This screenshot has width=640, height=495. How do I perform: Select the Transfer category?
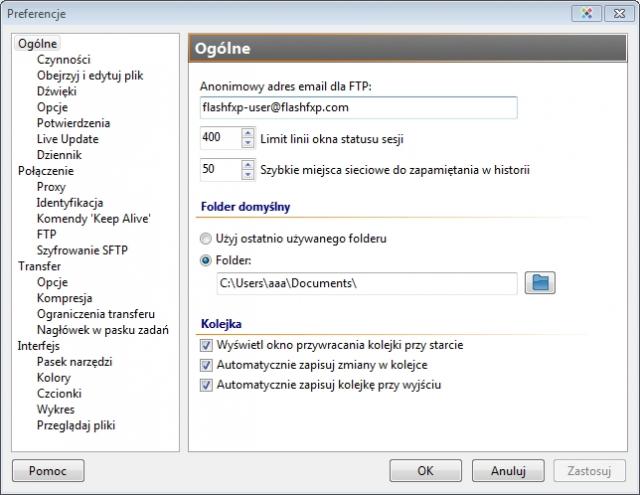pyautogui.click(x=39, y=266)
